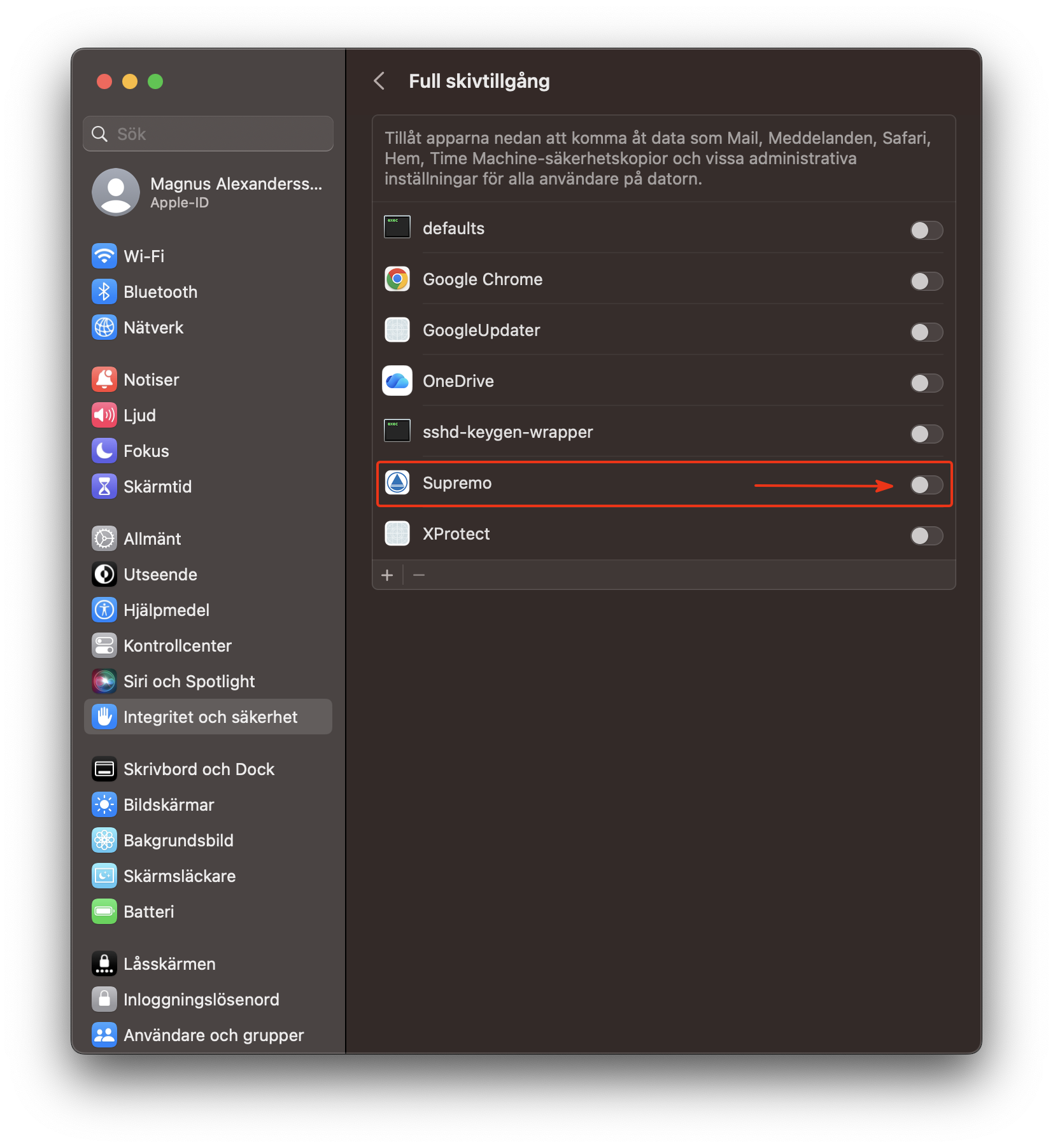1053x1148 pixels.
Task: Click the Sök search field
Action: click(x=208, y=134)
